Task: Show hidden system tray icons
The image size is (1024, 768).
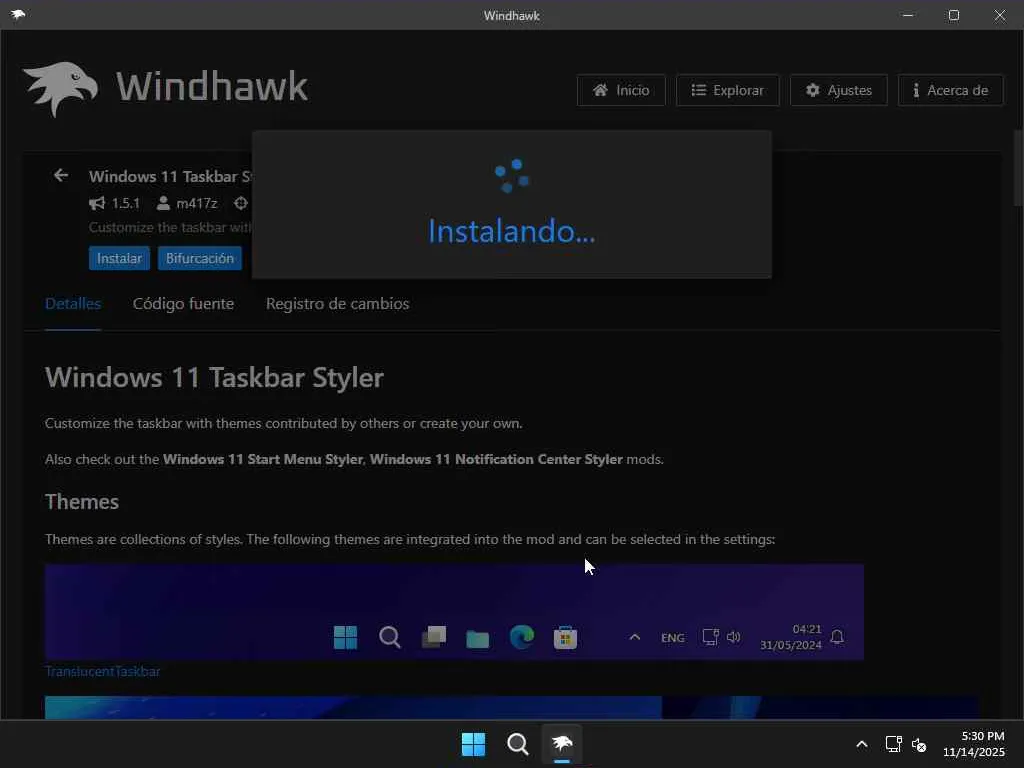Action: pyautogui.click(x=862, y=744)
